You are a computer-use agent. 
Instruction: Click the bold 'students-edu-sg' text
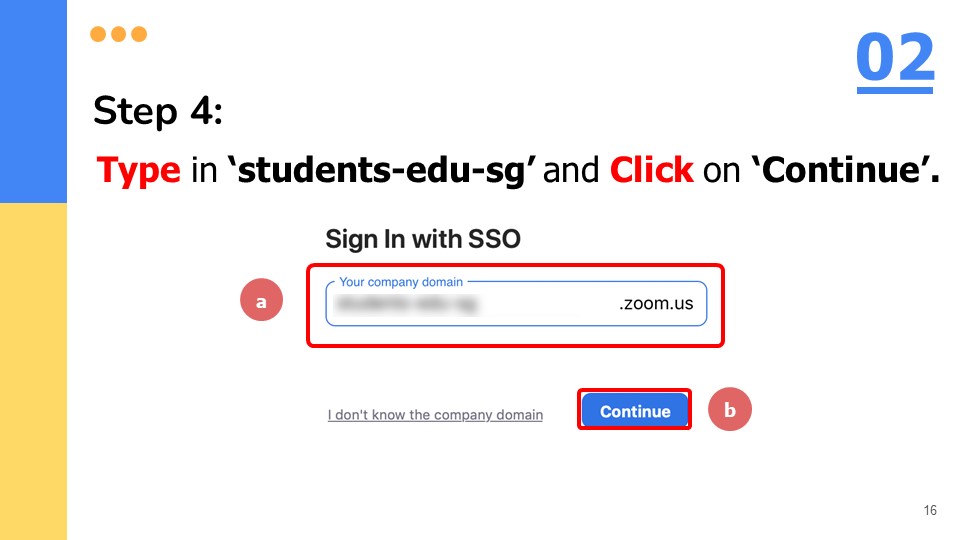384,171
